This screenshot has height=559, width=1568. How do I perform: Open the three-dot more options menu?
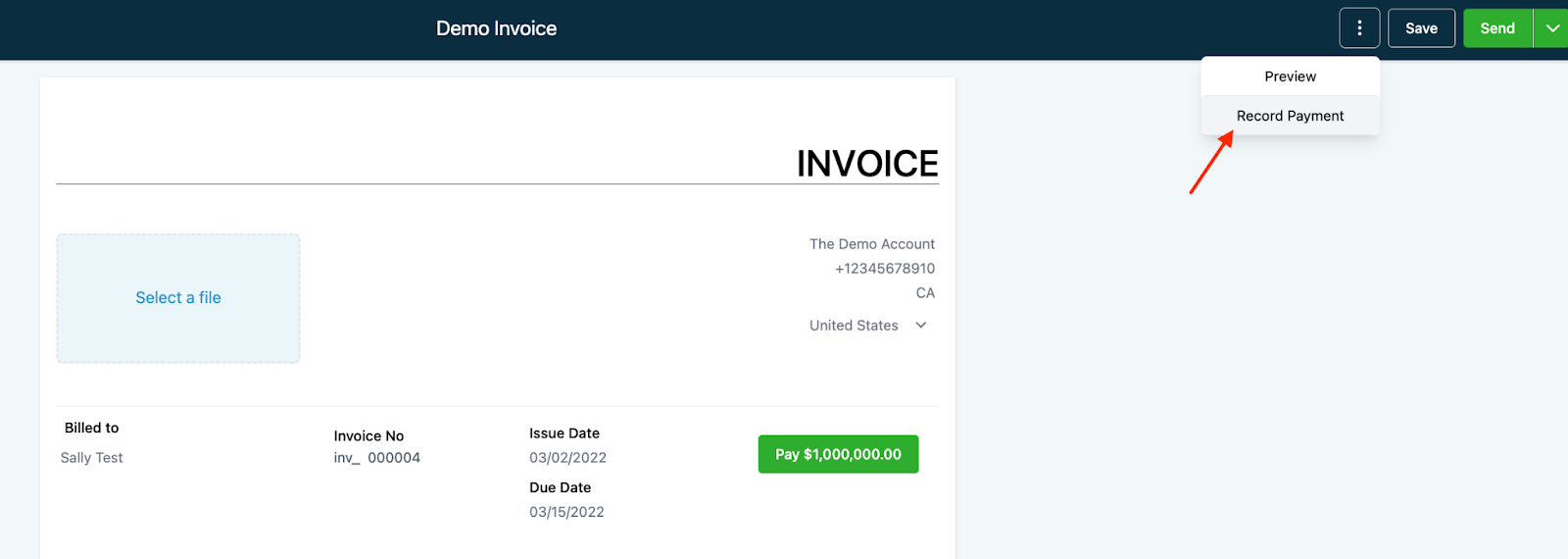click(x=1359, y=28)
